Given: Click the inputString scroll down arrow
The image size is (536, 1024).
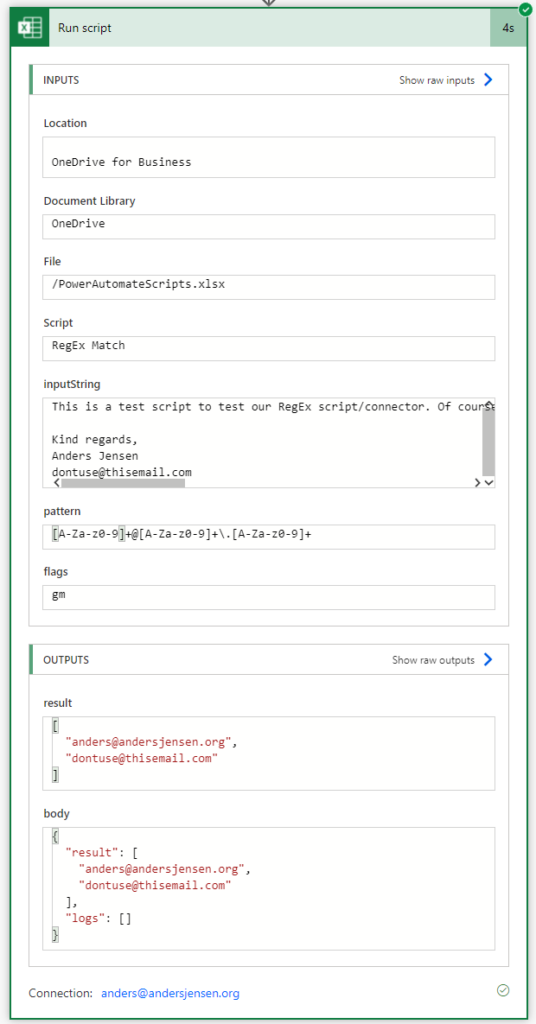Looking at the screenshot, I should coord(489,483).
